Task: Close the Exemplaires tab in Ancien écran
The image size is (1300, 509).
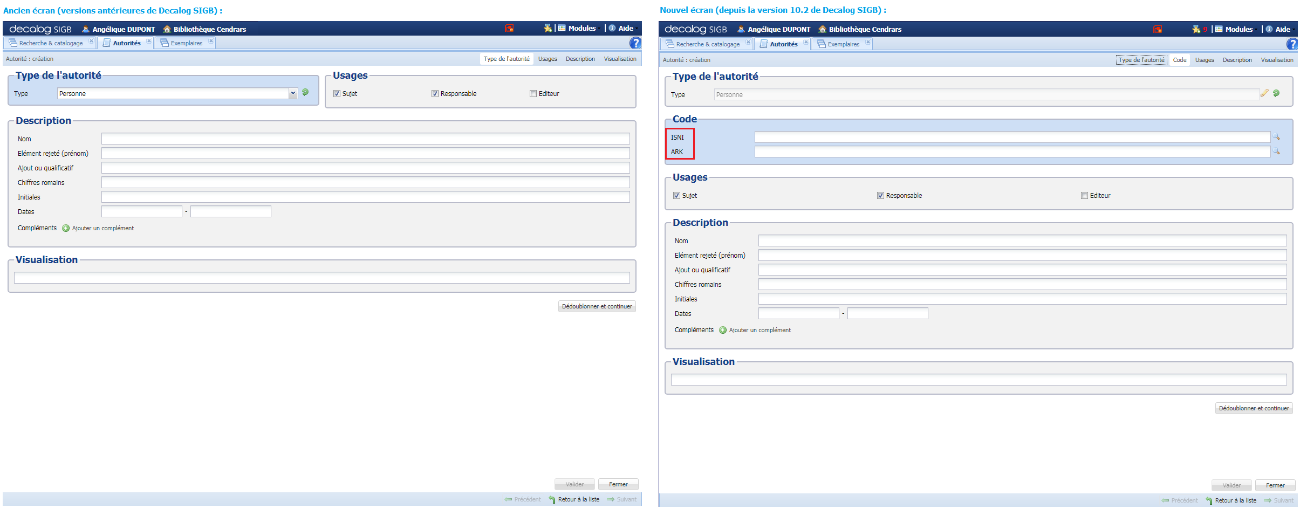Action: (211, 43)
